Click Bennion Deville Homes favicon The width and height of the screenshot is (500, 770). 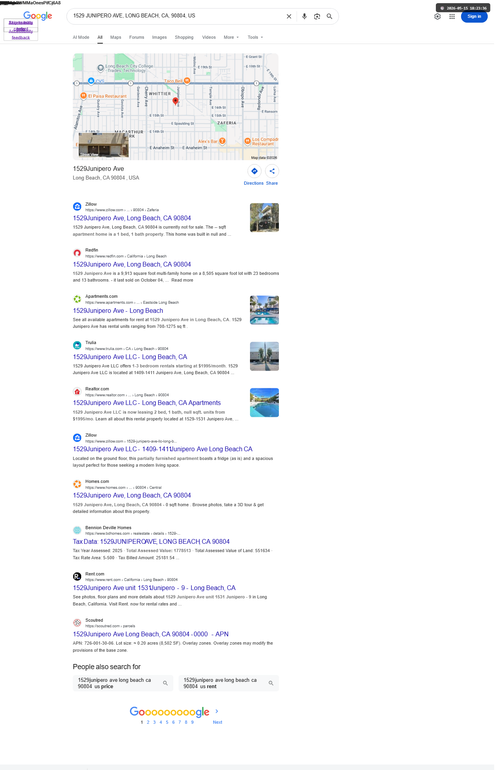(x=77, y=530)
